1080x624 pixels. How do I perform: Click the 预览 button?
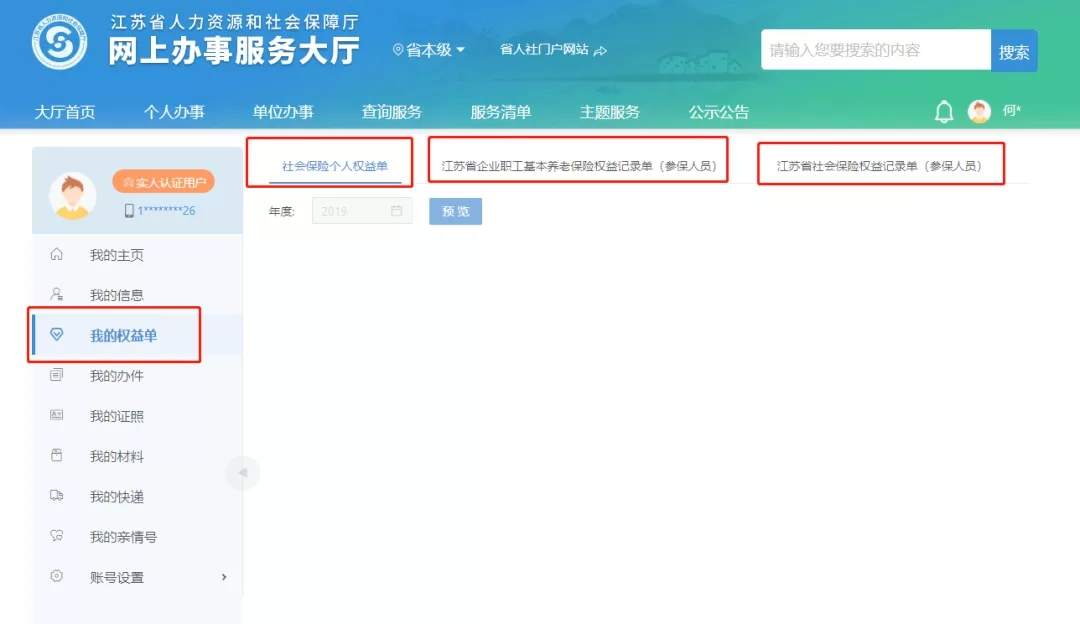(x=455, y=211)
